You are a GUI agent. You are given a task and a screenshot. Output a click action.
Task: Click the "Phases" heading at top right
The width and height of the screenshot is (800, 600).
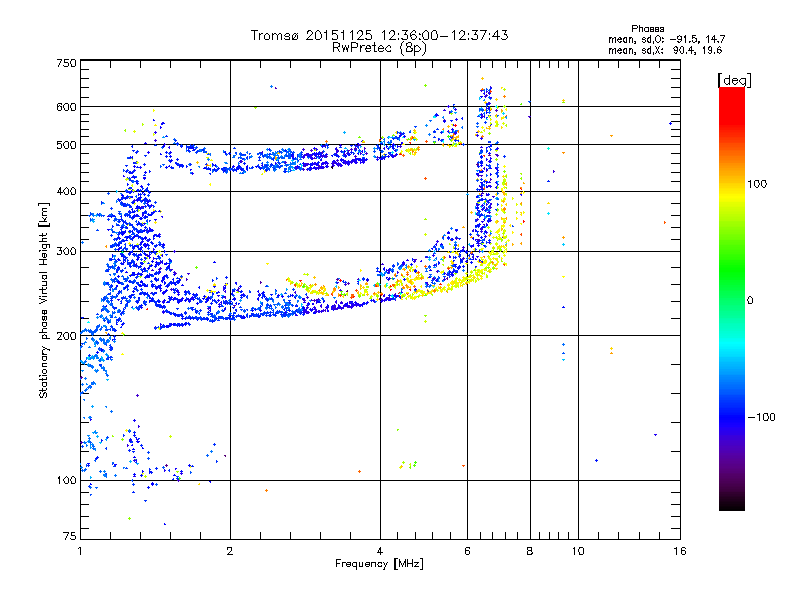[x=647, y=29]
